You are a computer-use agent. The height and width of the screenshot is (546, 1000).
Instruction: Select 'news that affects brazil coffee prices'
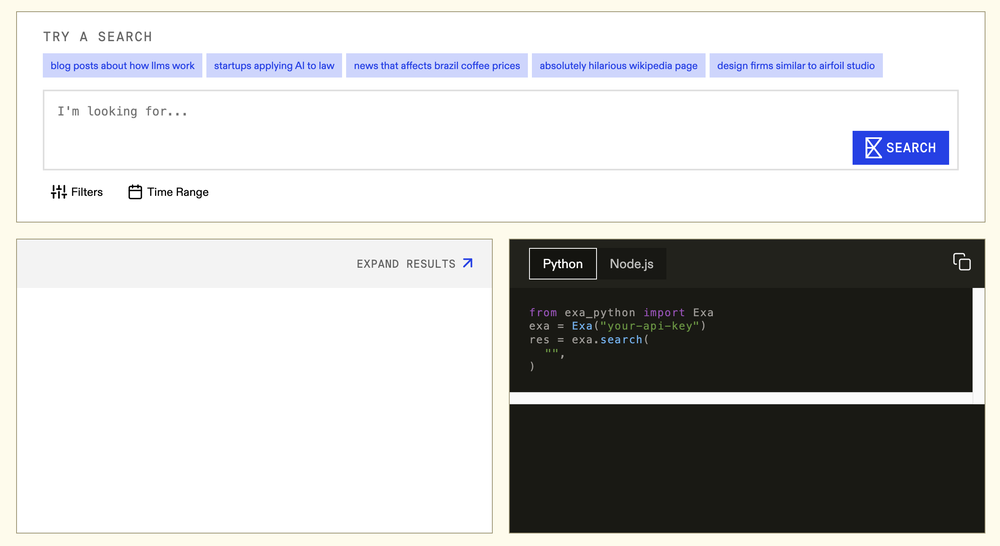click(437, 66)
